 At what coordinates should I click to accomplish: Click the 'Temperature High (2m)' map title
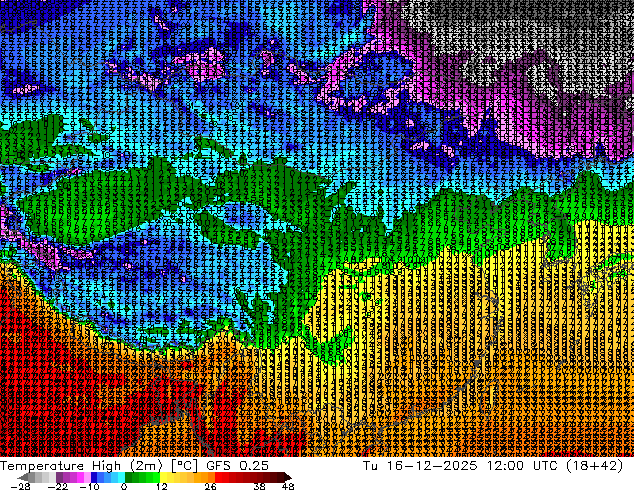[81, 466]
